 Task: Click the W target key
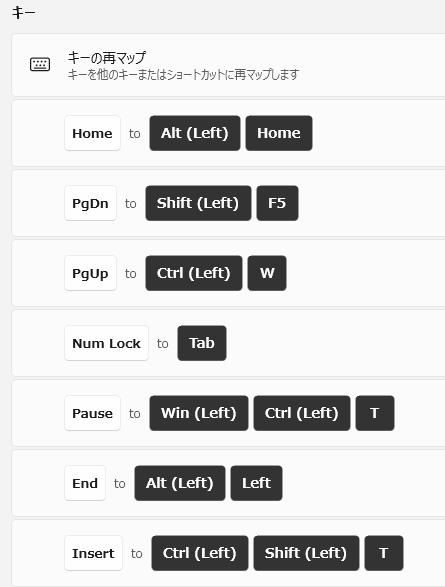coord(267,273)
